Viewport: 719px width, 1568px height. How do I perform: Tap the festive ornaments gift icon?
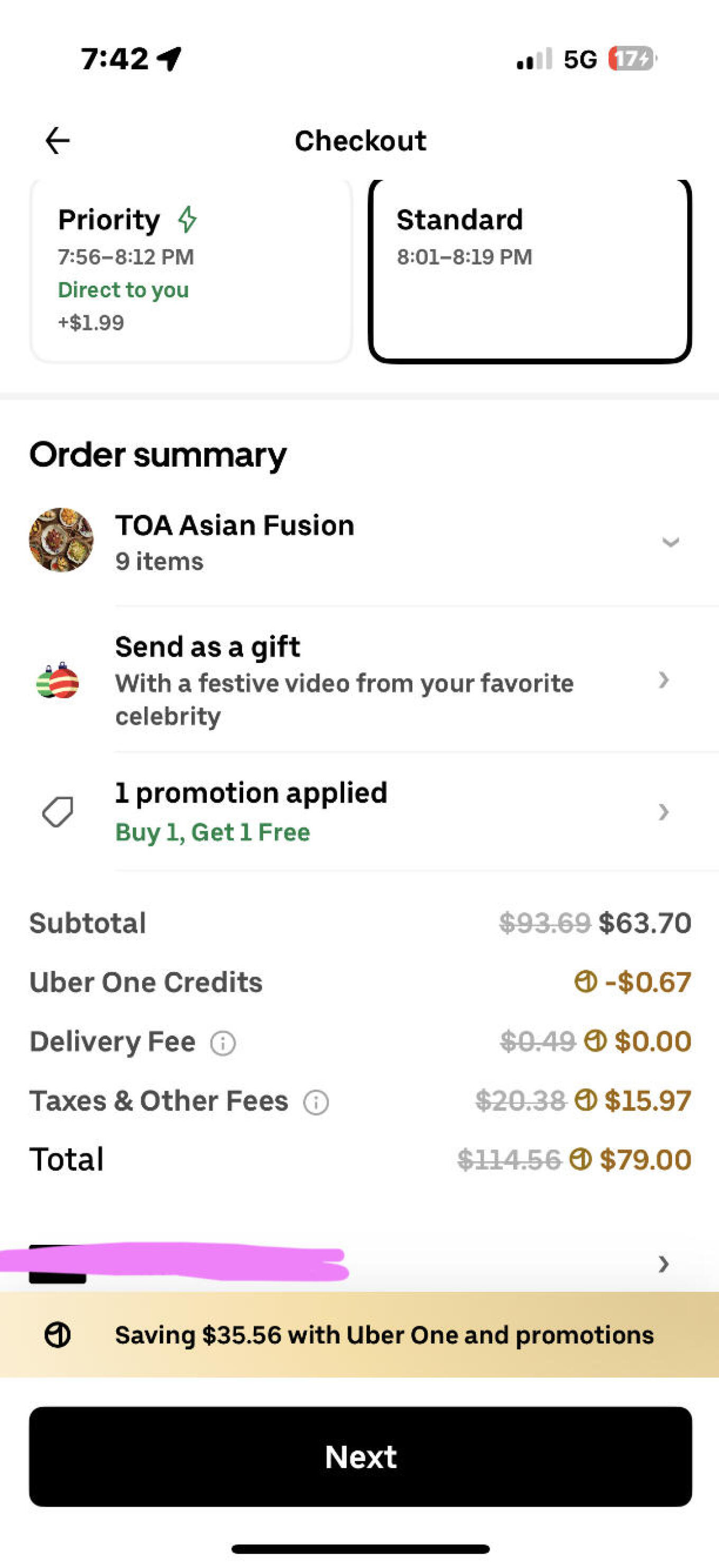(58, 680)
